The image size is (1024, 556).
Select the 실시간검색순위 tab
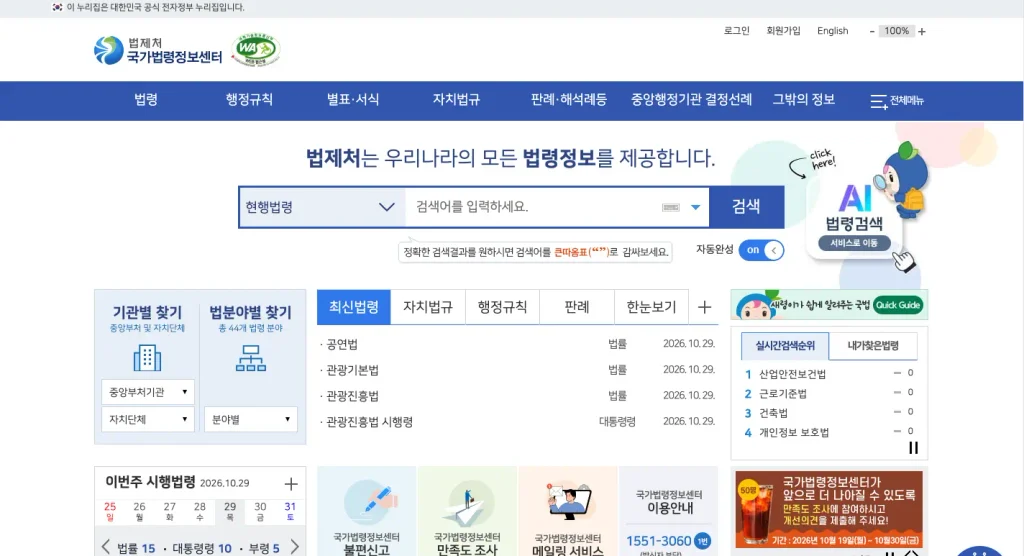pos(785,346)
